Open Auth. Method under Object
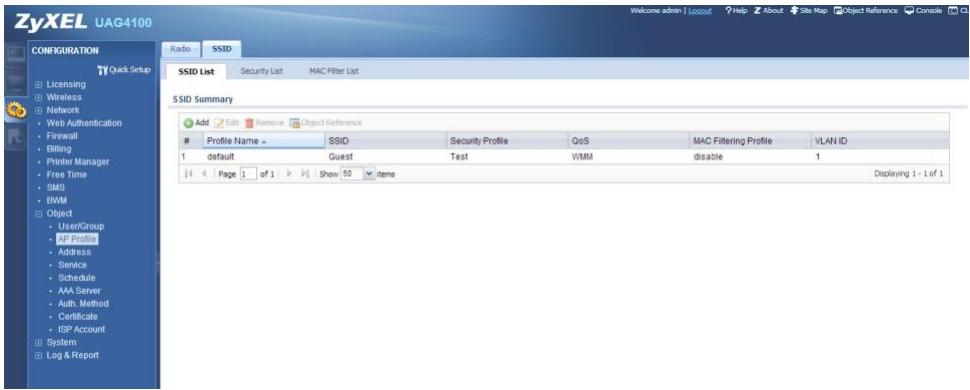The height and width of the screenshot is (390, 970). (83, 304)
